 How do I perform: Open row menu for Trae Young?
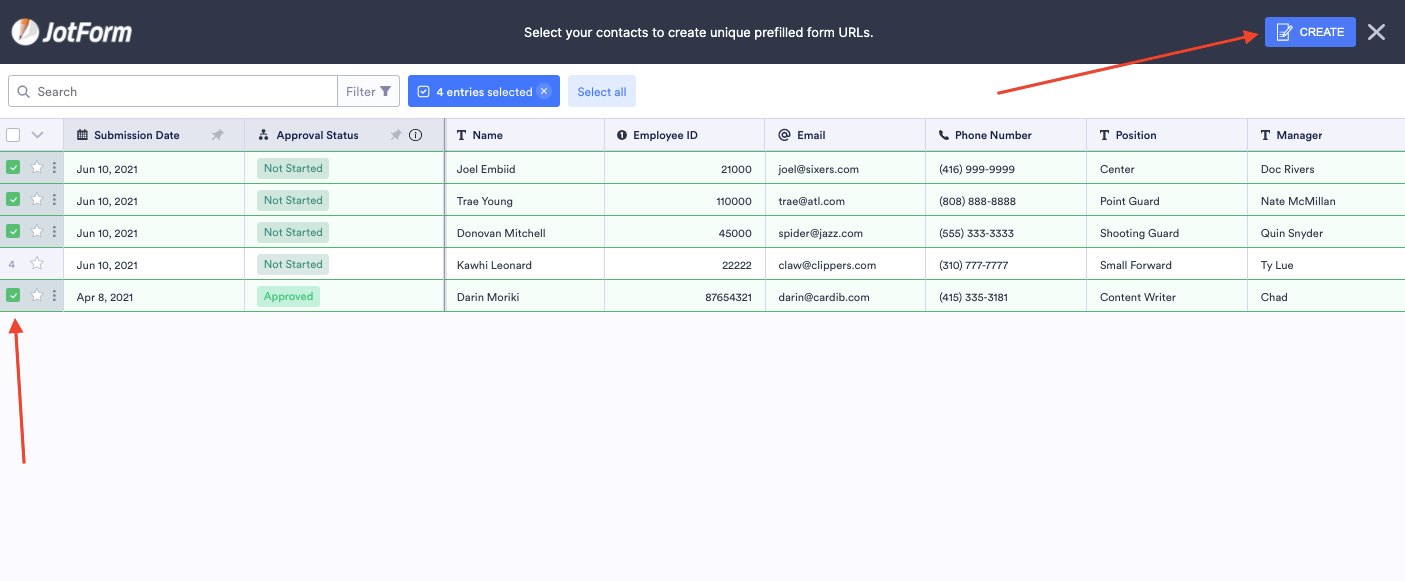tap(54, 200)
